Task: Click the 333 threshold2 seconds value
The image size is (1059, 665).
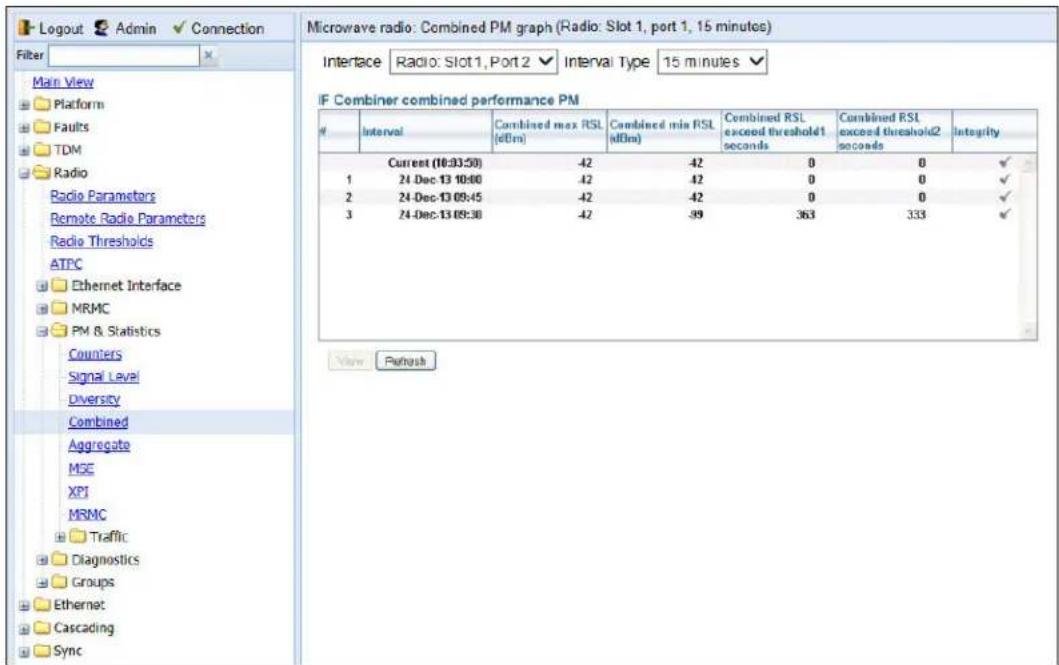Action: point(916,215)
